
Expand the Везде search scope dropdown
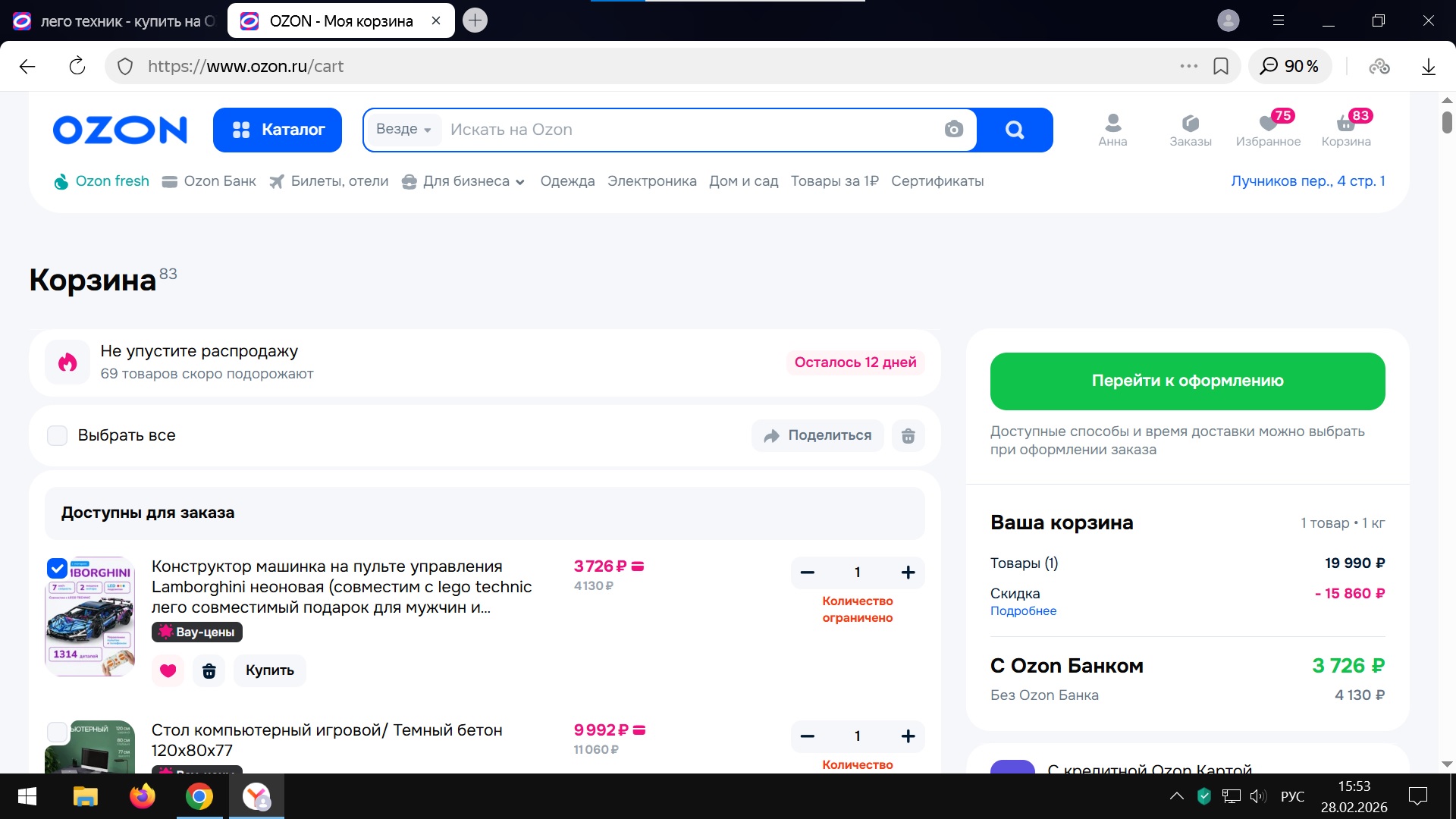(x=403, y=130)
